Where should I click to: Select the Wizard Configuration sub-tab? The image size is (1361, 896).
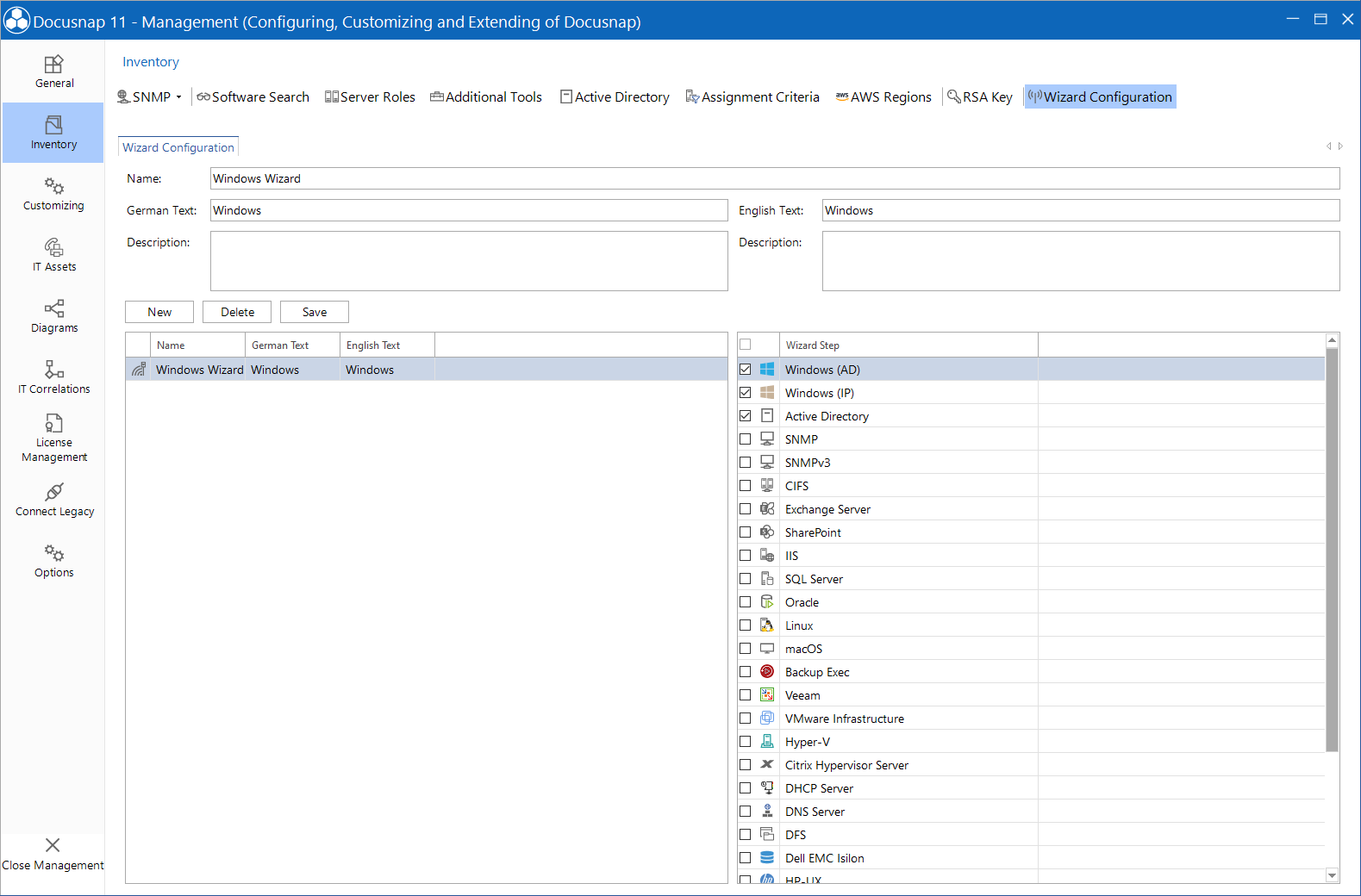point(178,147)
